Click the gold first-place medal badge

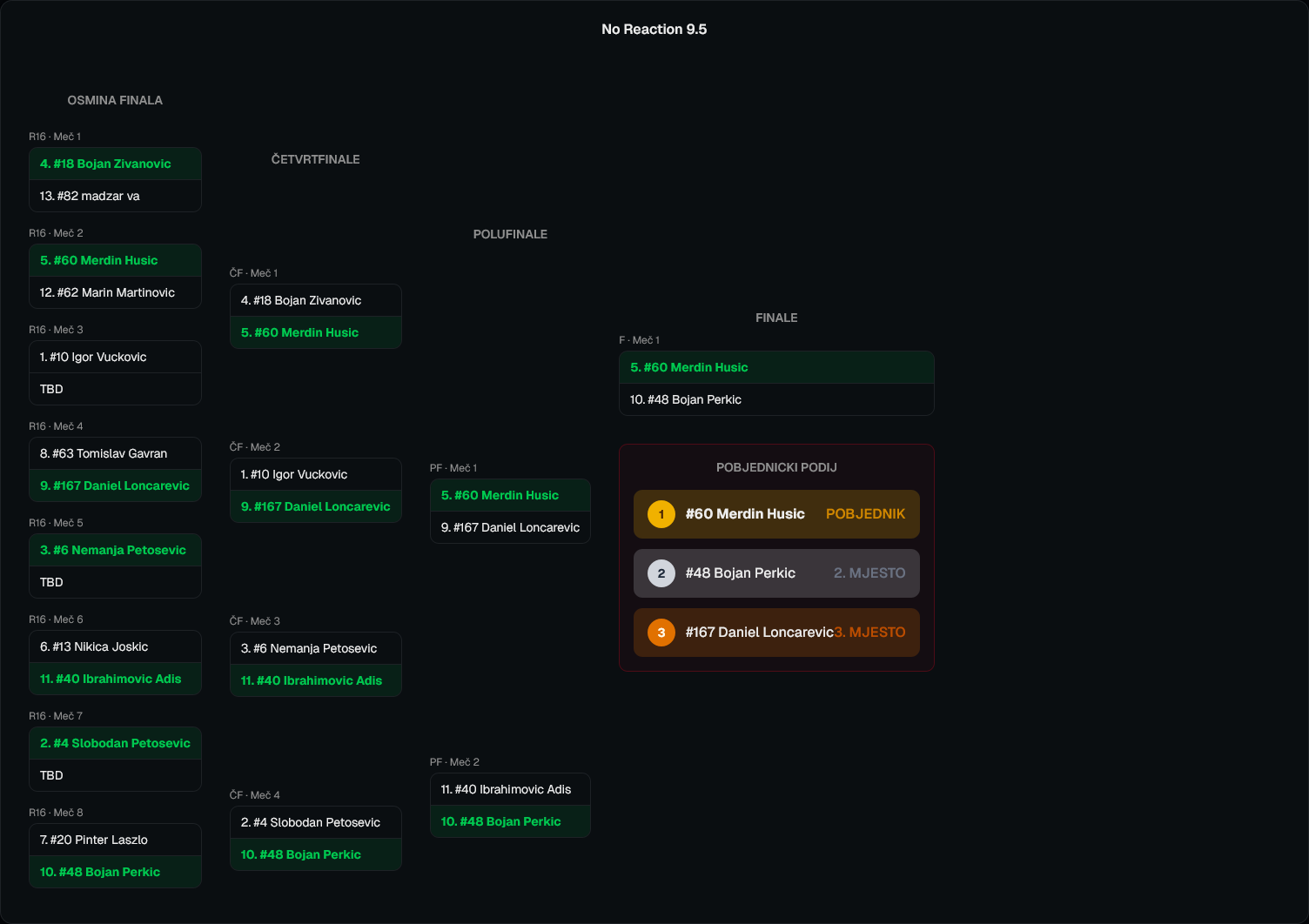point(661,514)
